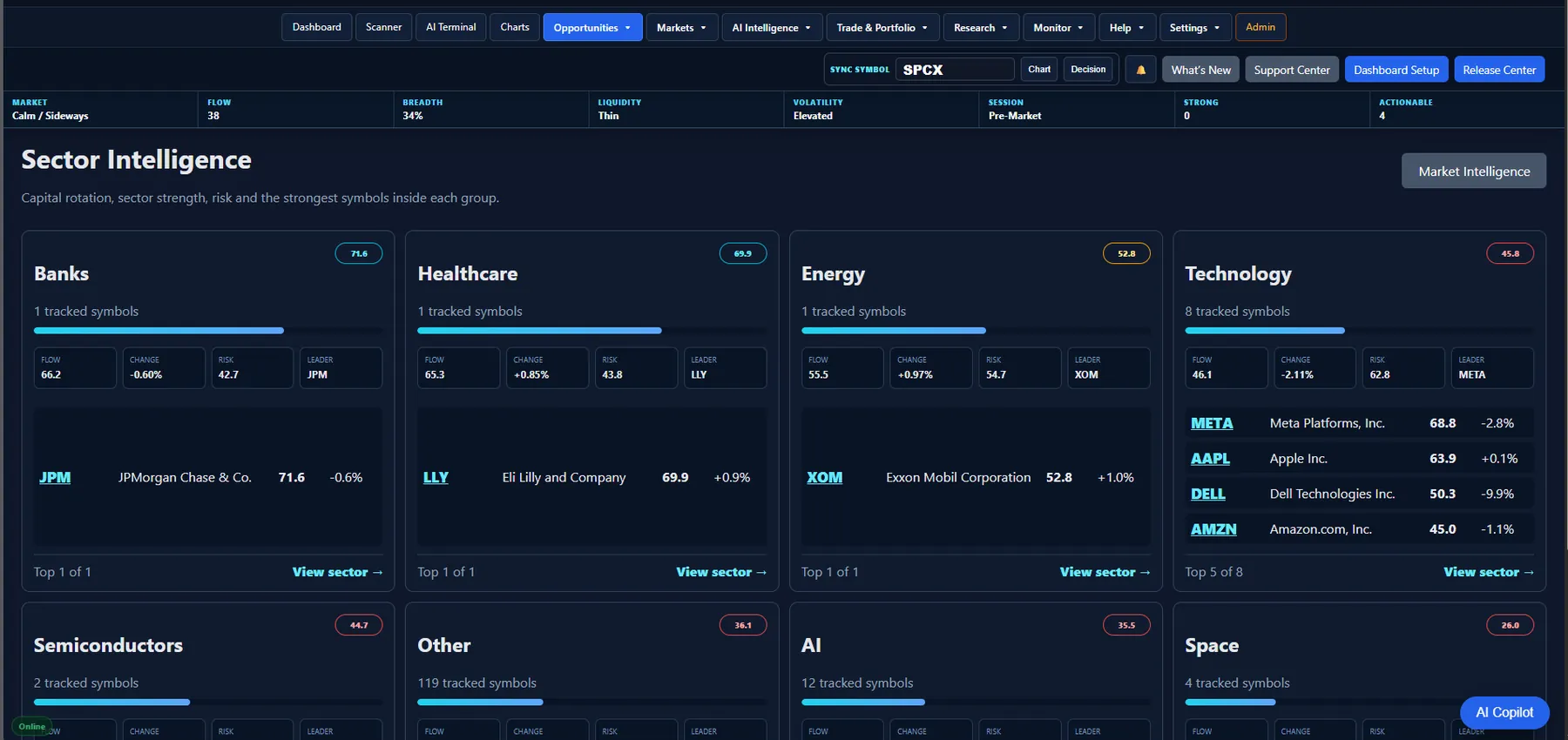Screen dimensions: 1568x740
Task: Click the Energy RISK 54.7 tile
Action: point(1020,367)
